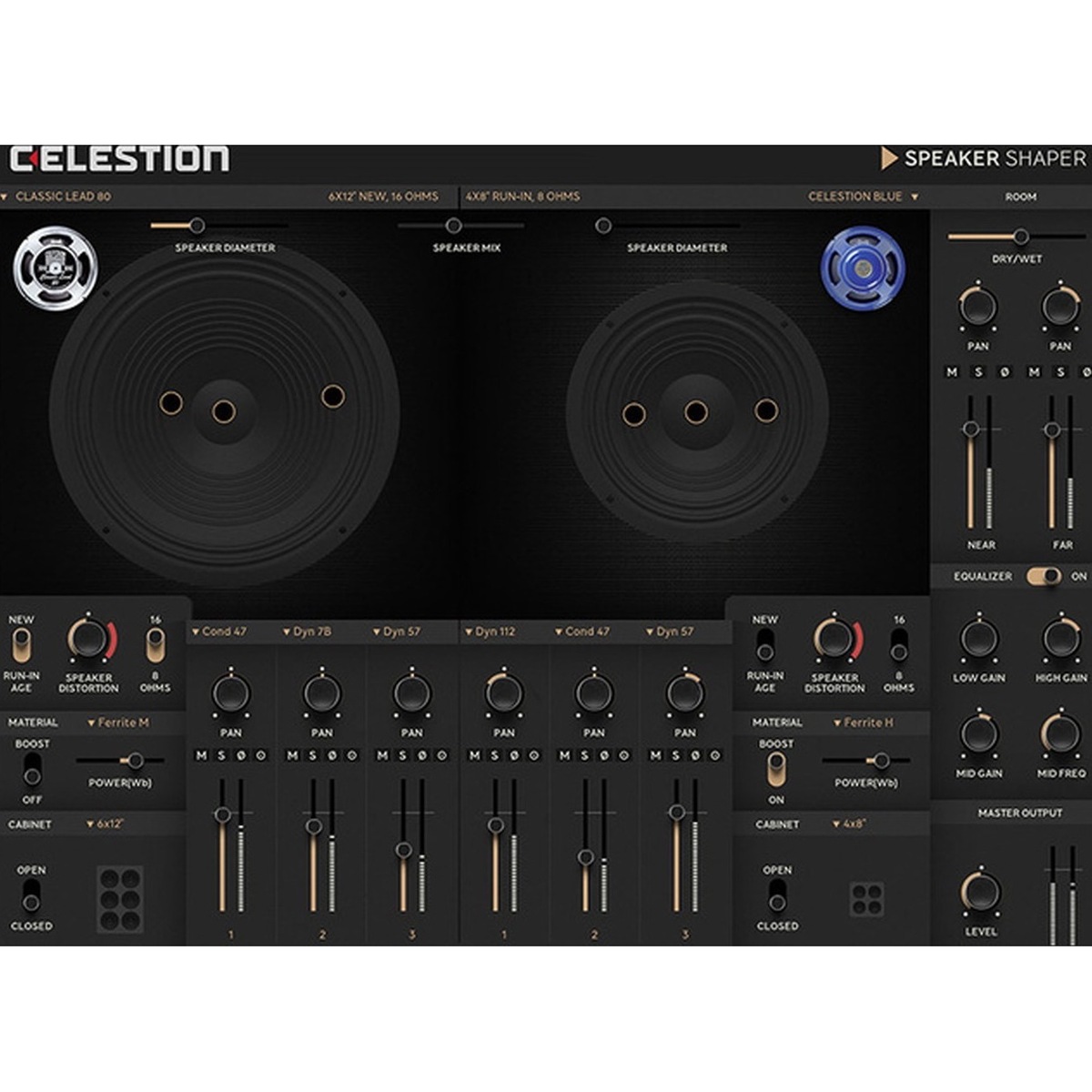Disable Boost for the Ferrite H magnet
The image size is (1092, 1092).
(x=775, y=770)
